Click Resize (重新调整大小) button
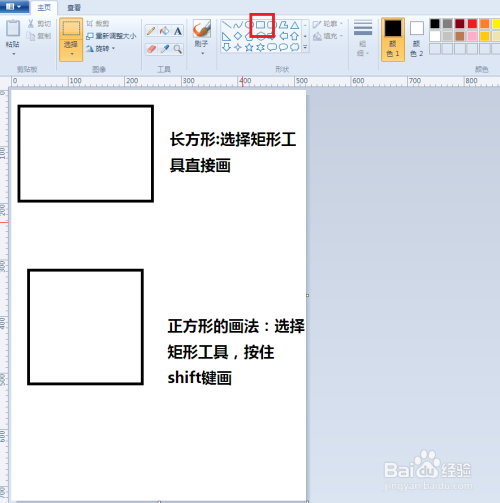Image resolution: width=500 pixels, height=503 pixels. 111,36
